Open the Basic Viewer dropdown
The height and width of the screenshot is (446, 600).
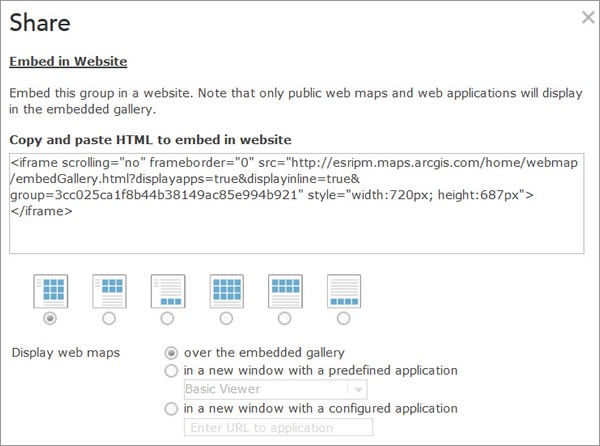[275, 389]
